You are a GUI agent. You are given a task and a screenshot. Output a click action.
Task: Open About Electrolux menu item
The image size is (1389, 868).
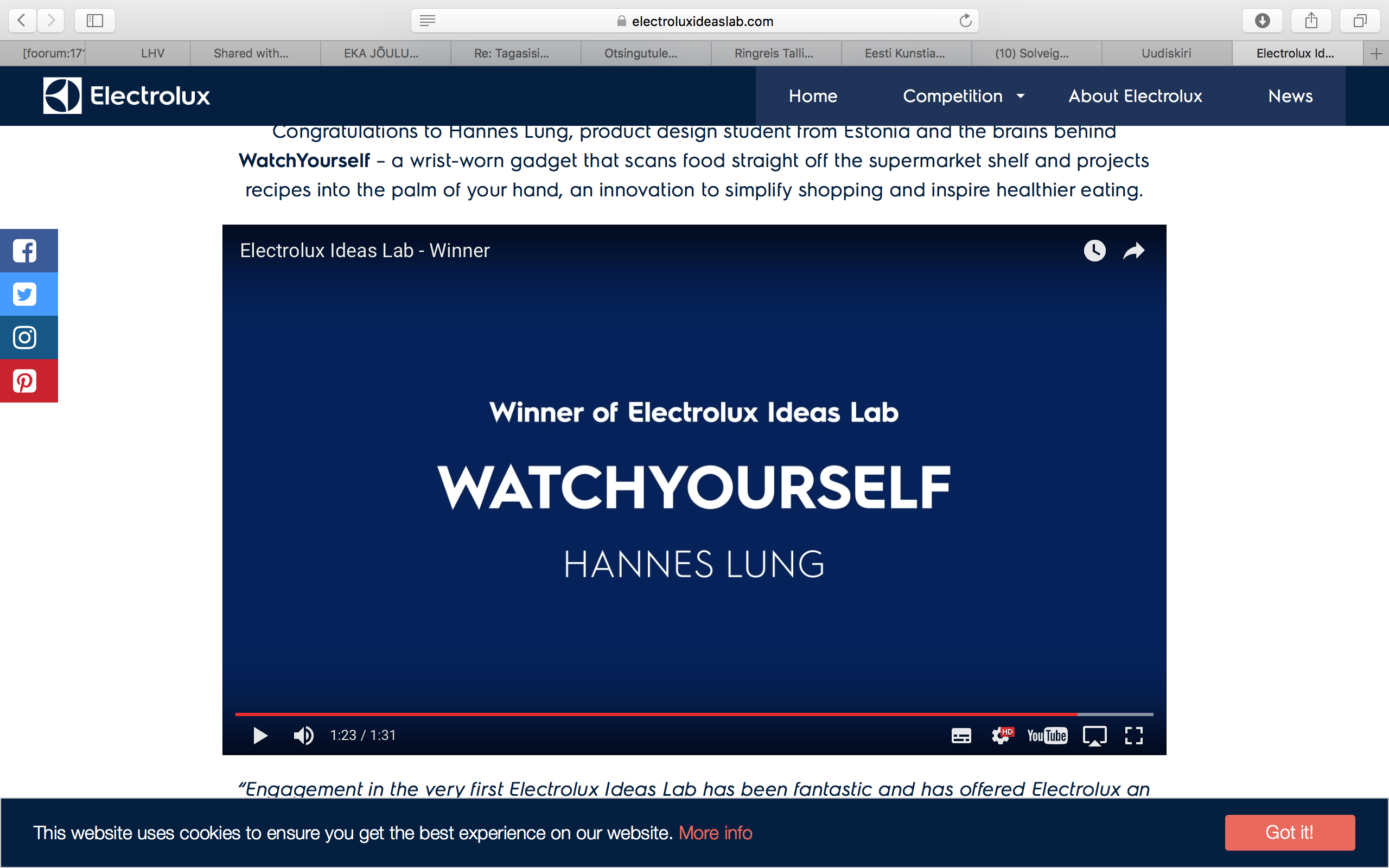[1135, 96]
